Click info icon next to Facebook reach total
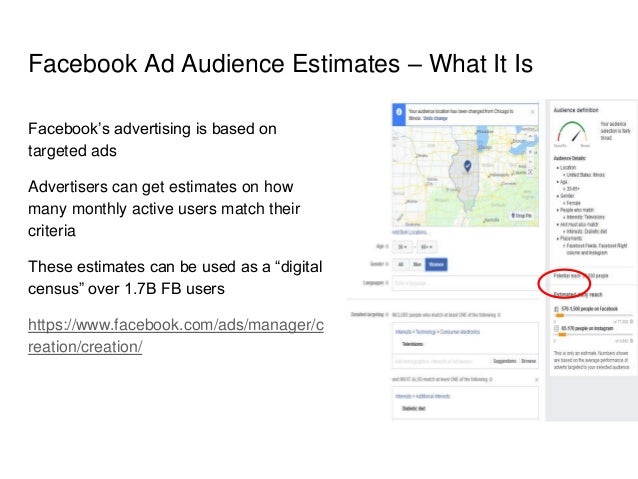The height and width of the screenshot is (479, 638). click(631, 322)
